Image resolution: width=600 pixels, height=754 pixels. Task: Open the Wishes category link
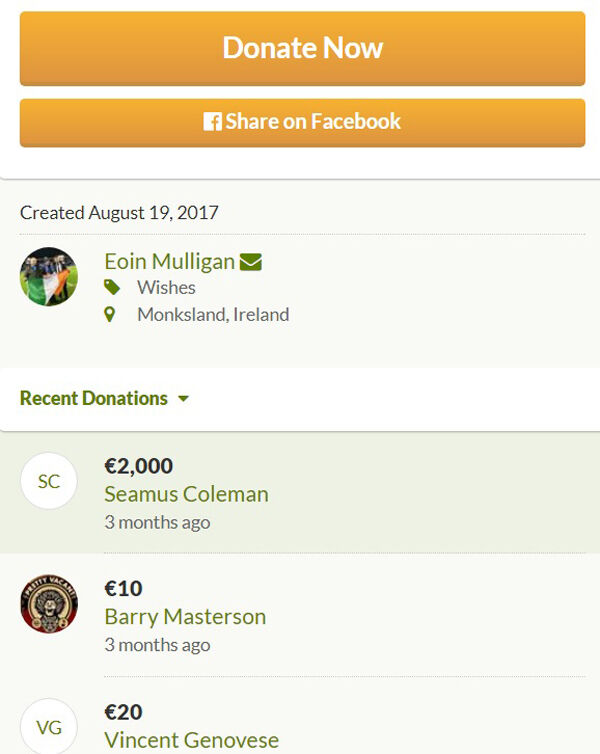point(166,288)
